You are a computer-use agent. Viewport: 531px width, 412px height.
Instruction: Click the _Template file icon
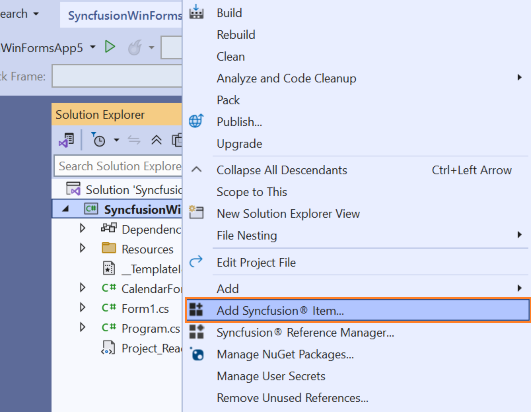[109, 268]
